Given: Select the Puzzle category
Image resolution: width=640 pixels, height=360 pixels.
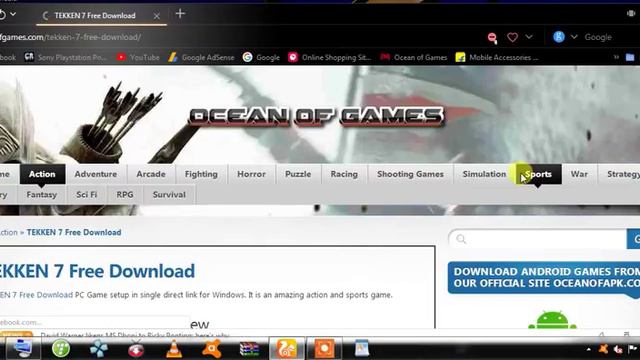Looking at the screenshot, I should pyautogui.click(x=298, y=174).
